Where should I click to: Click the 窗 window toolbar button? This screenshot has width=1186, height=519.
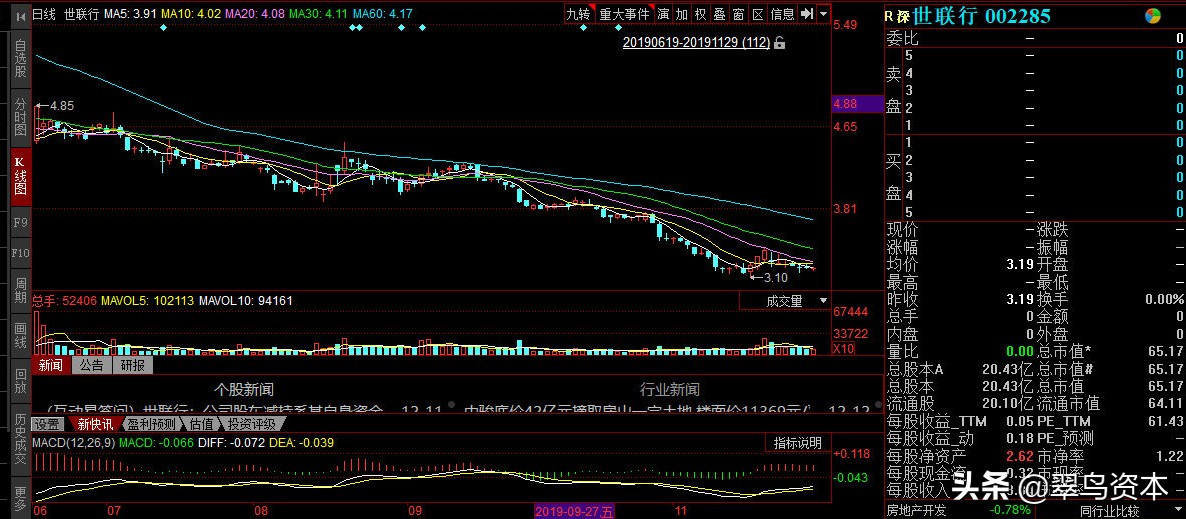click(x=737, y=14)
